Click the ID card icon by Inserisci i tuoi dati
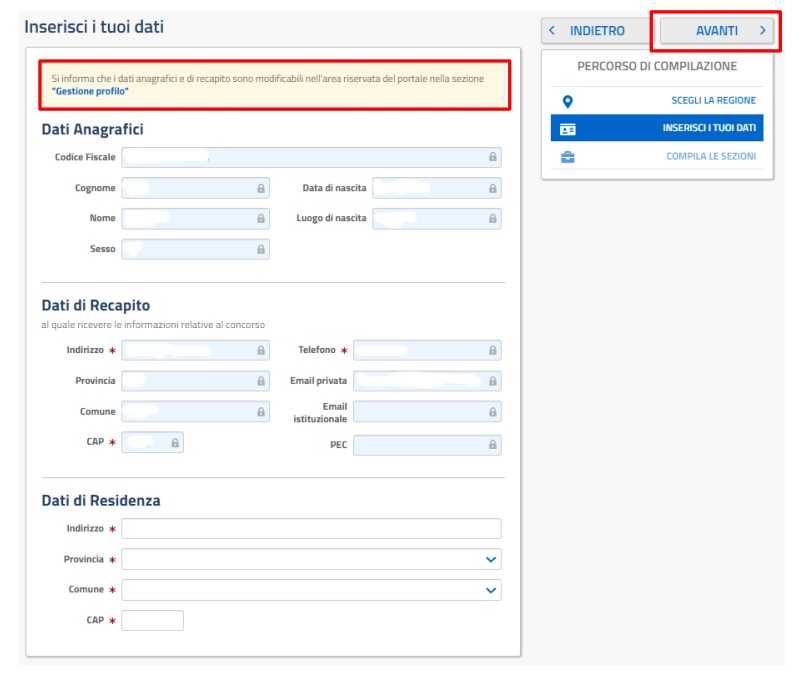The width and height of the screenshot is (800, 675). click(x=567, y=129)
